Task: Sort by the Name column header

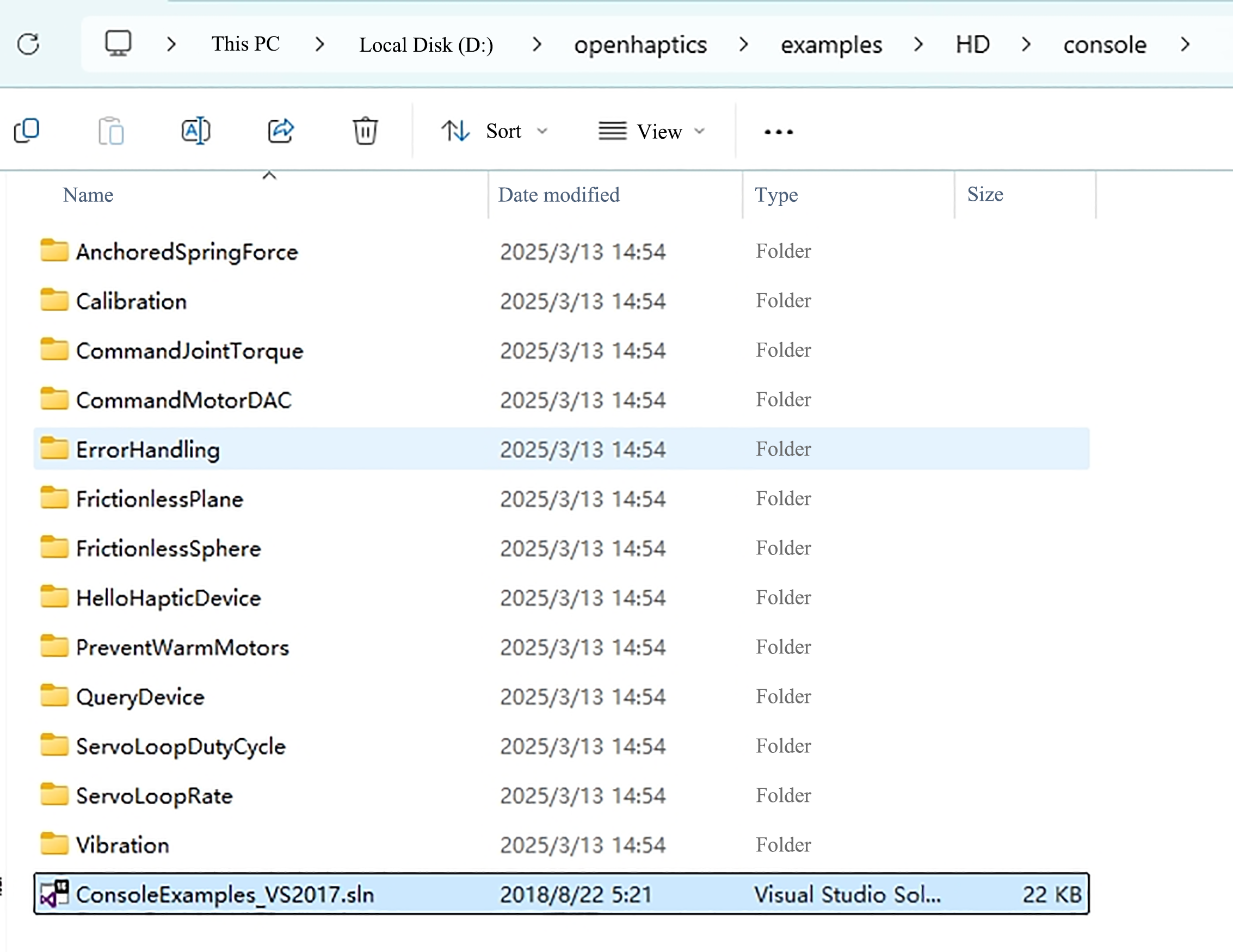Action: click(x=88, y=195)
